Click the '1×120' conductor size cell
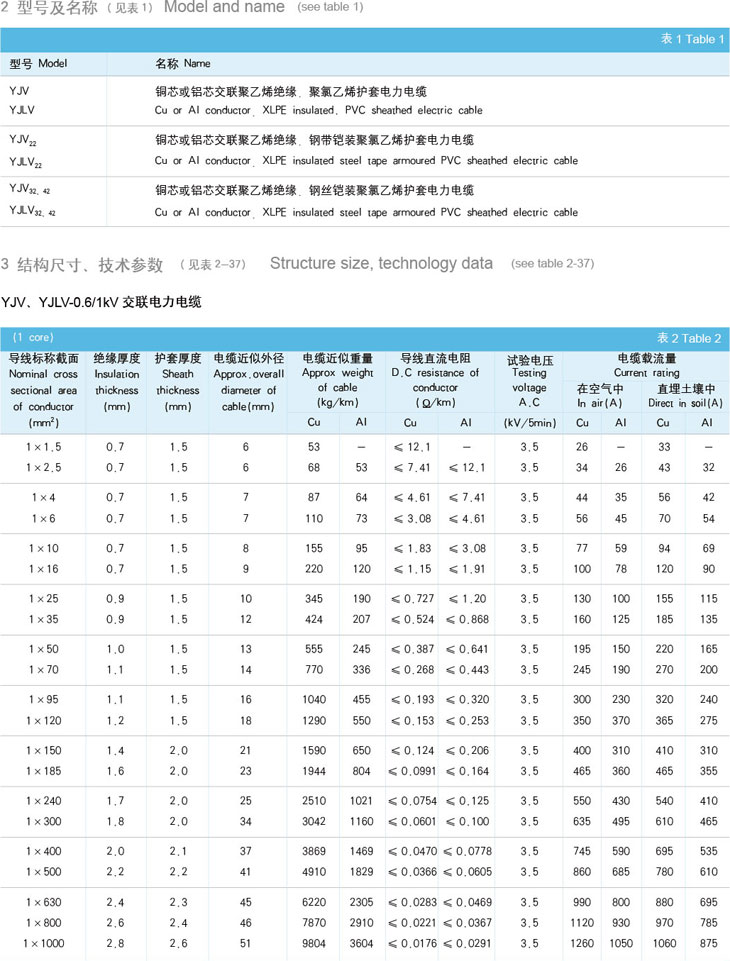This screenshot has width=730, height=961. click(x=44, y=721)
